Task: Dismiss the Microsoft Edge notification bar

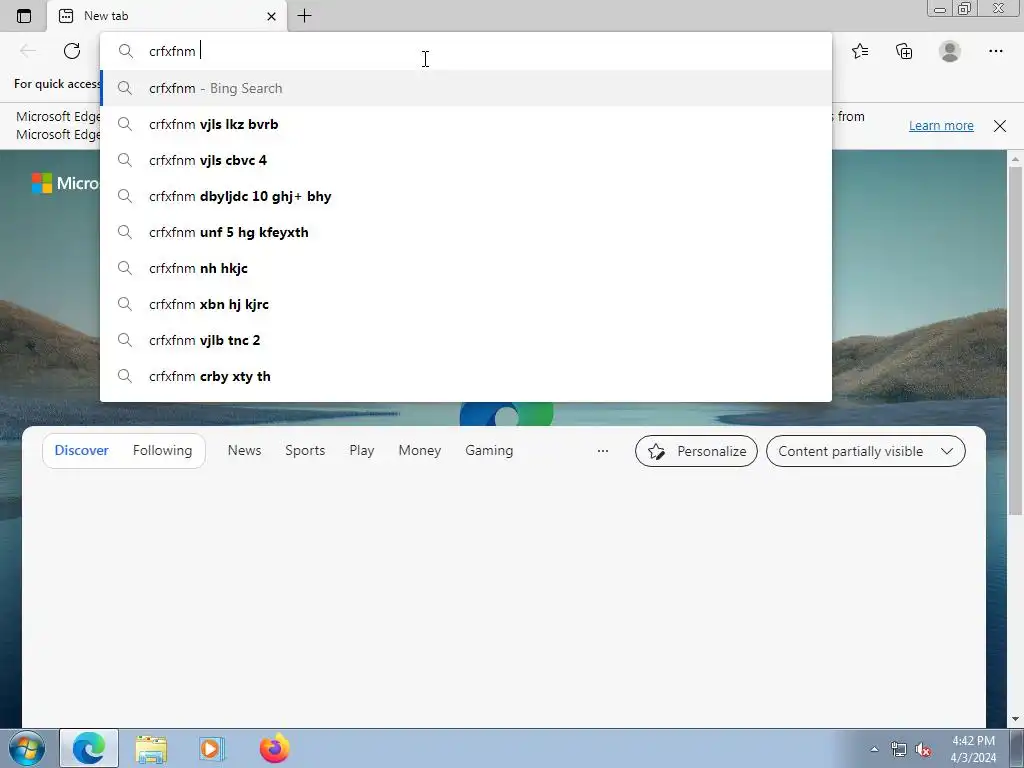Action: pyautogui.click(x=1000, y=125)
